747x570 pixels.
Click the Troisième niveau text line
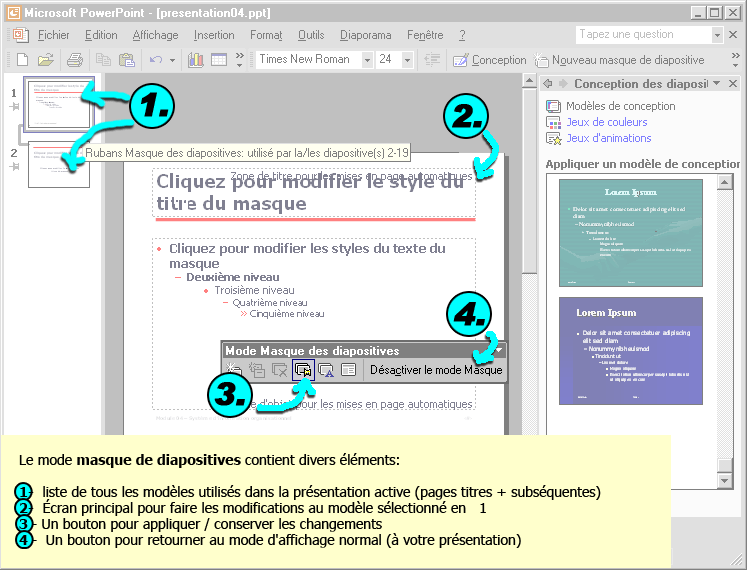point(254,290)
